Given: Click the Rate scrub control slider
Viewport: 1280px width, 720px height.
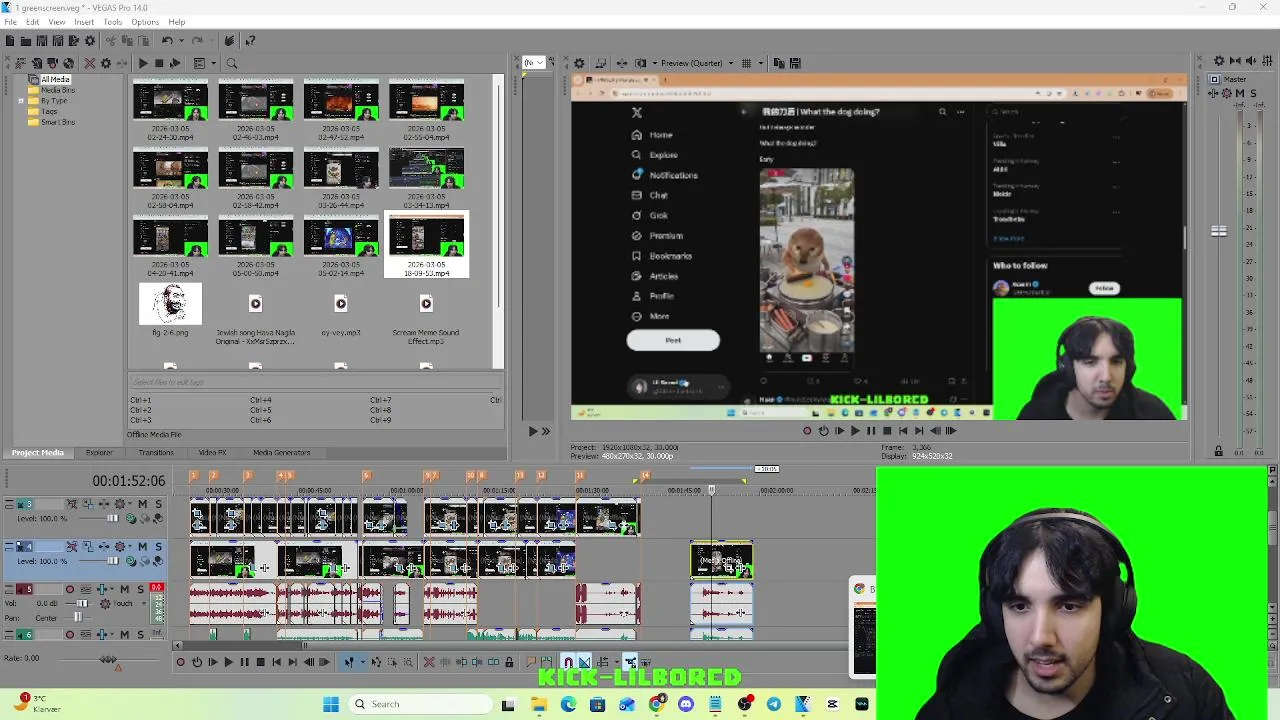Looking at the screenshot, I should pos(107,659).
